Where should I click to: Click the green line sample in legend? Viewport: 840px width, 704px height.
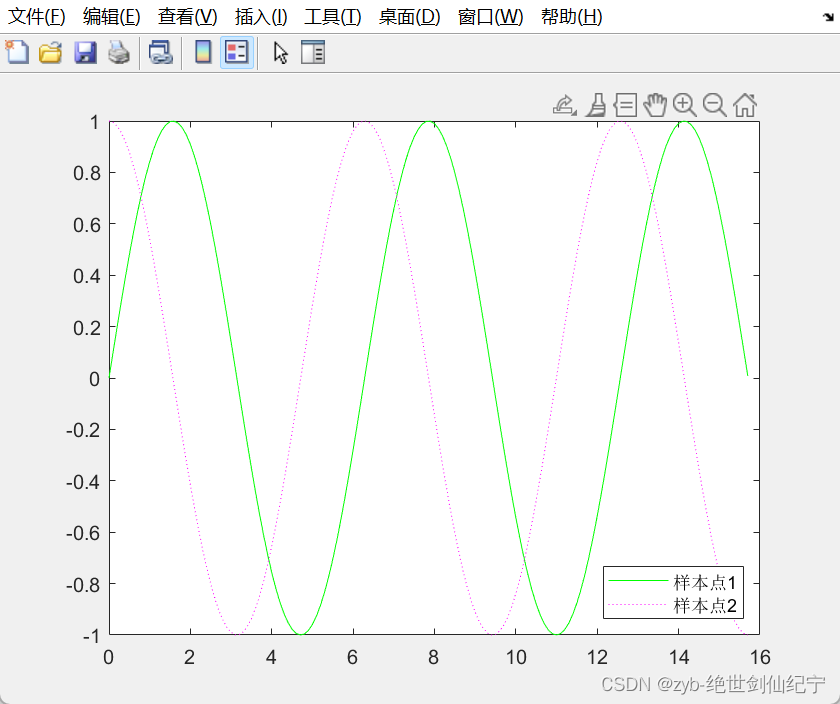(639, 581)
